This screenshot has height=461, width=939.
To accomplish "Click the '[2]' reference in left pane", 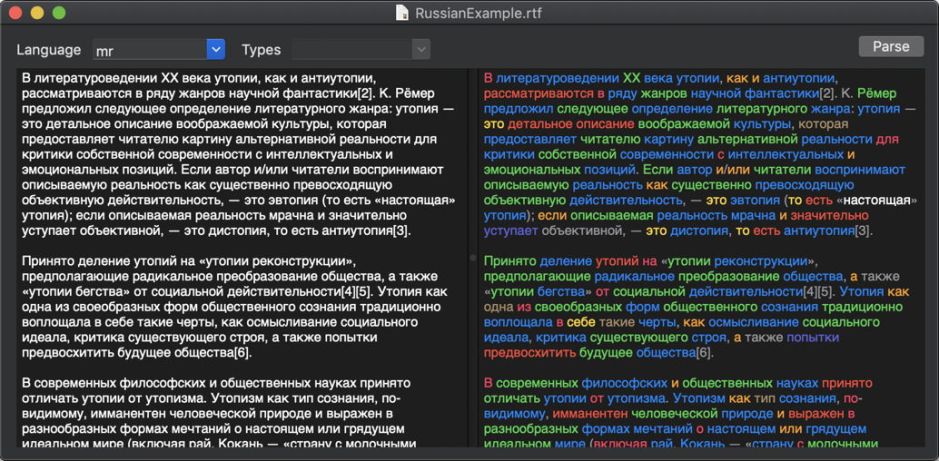I will tap(365, 93).
